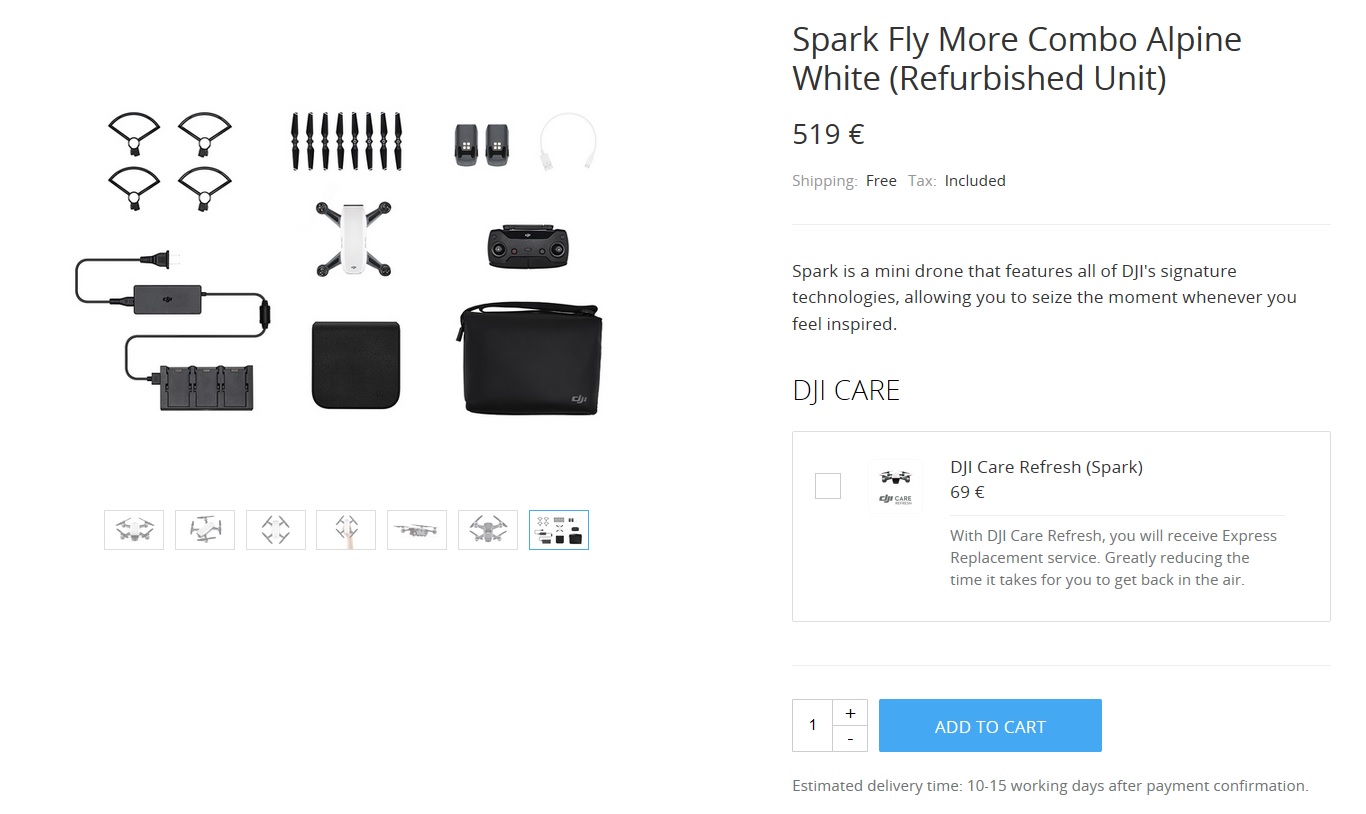This screenshot has height=814, width=1366.
Task: Open the side-view flying drone thumbnail
Action: 417,530
